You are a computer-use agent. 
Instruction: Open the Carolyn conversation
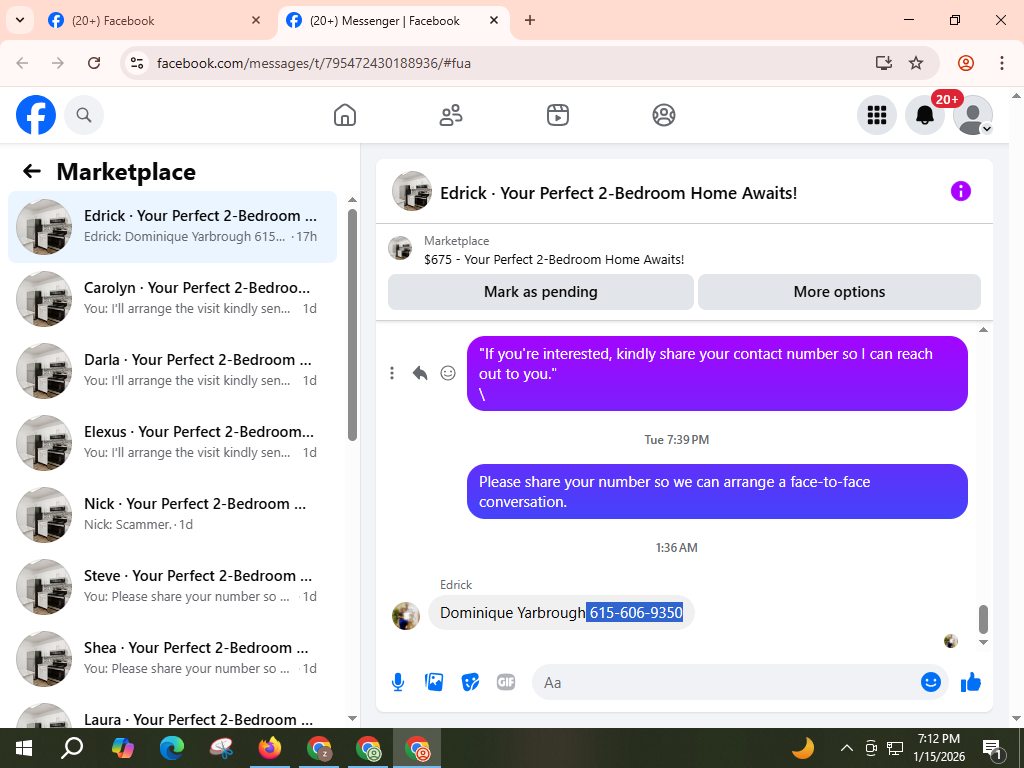click(172, 298)
